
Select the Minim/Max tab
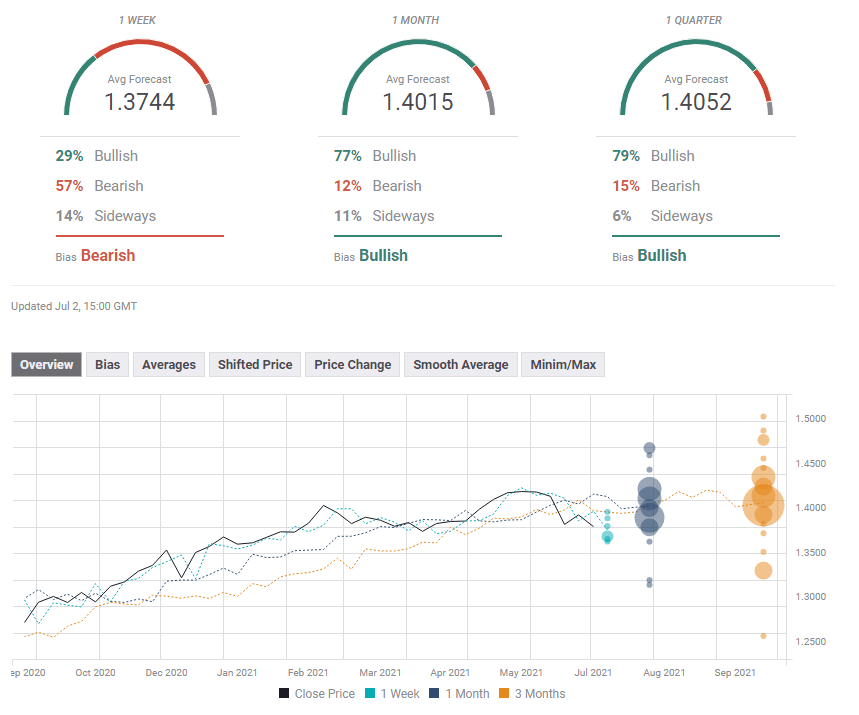562,365
